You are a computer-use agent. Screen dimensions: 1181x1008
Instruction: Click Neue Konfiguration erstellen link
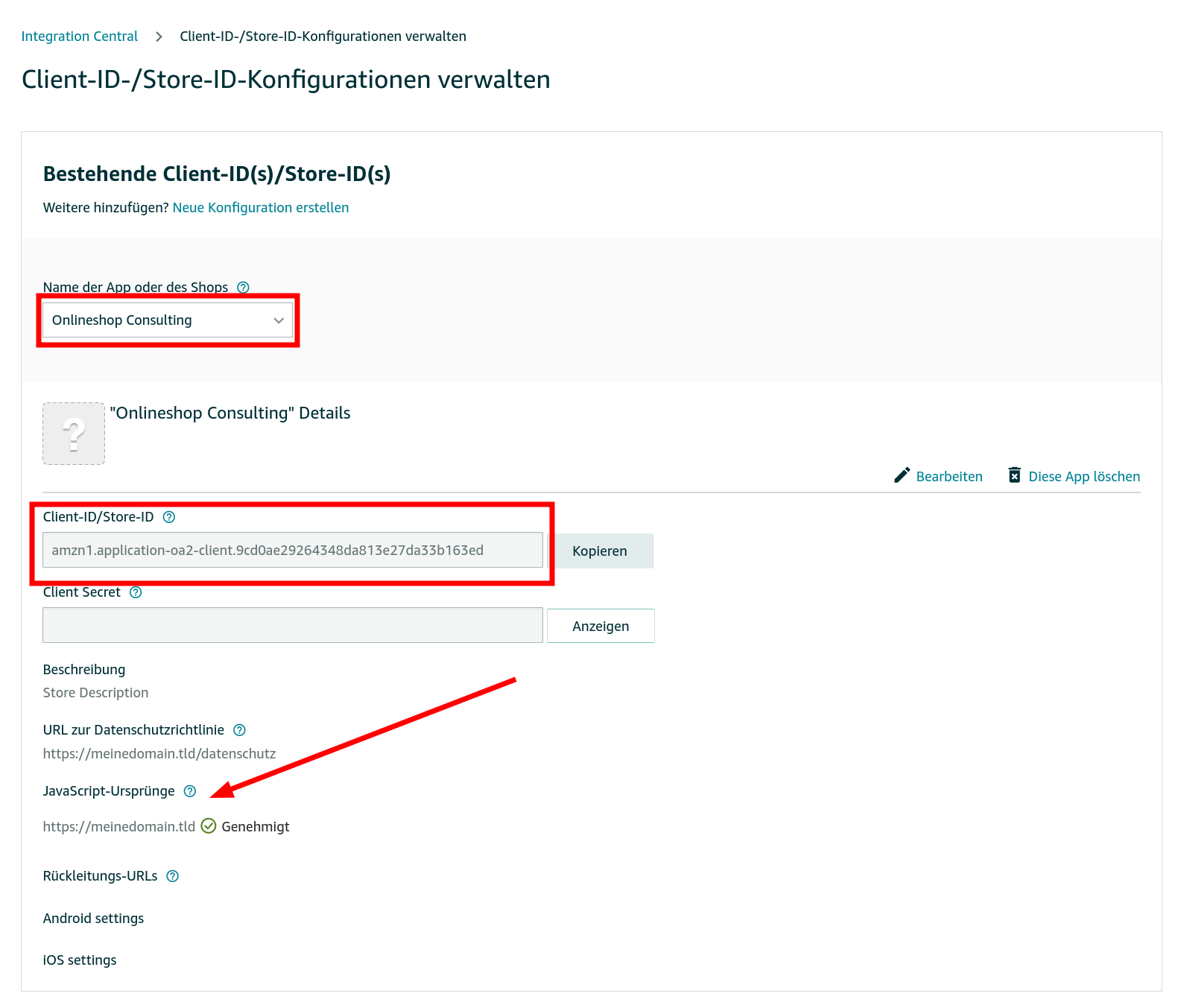[x=261, y=208]
